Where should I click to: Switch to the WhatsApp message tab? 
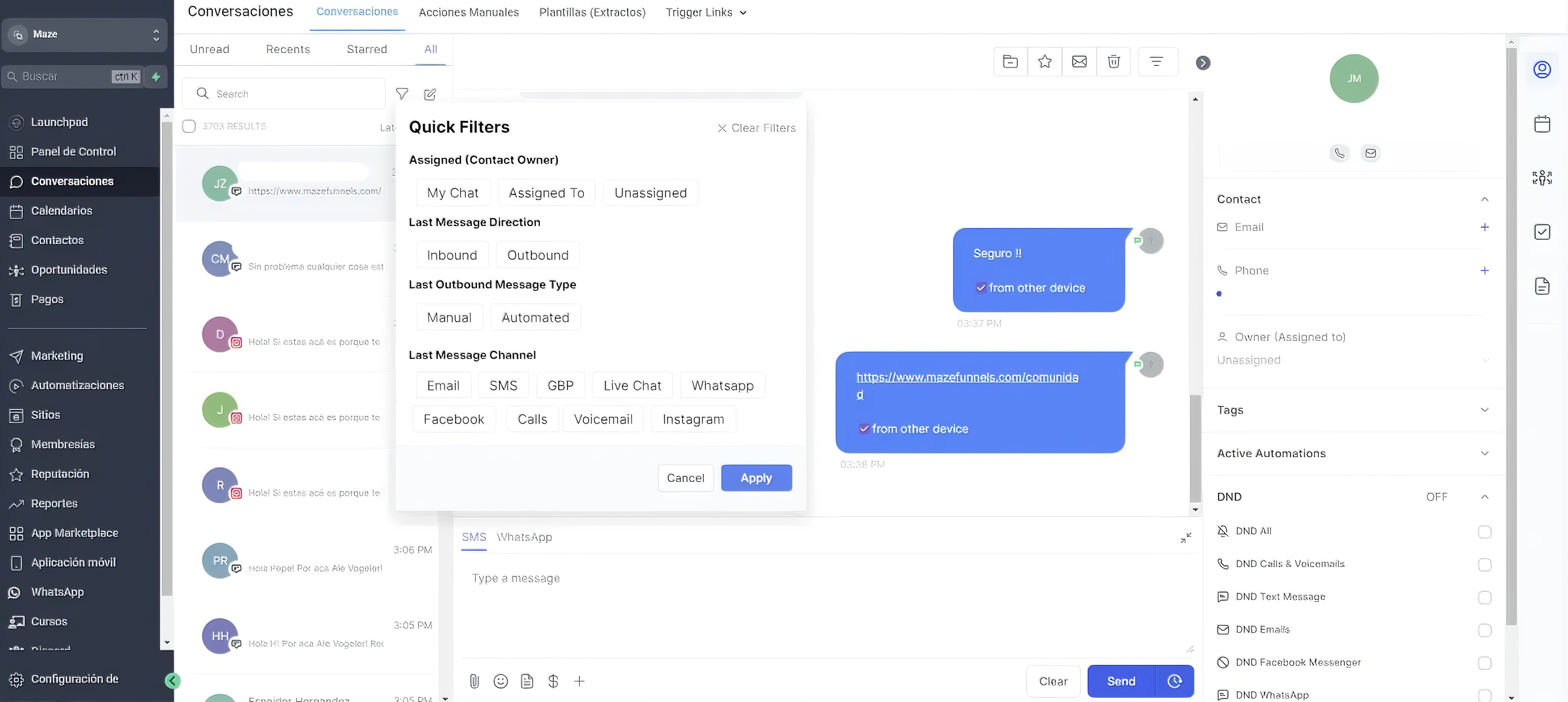[524, 537]
